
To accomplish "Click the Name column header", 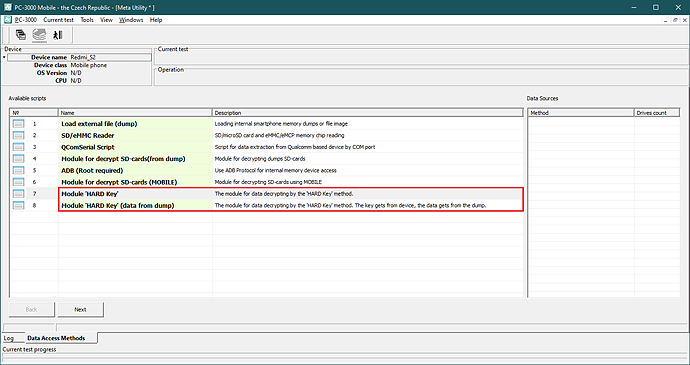I will (135, 113).
